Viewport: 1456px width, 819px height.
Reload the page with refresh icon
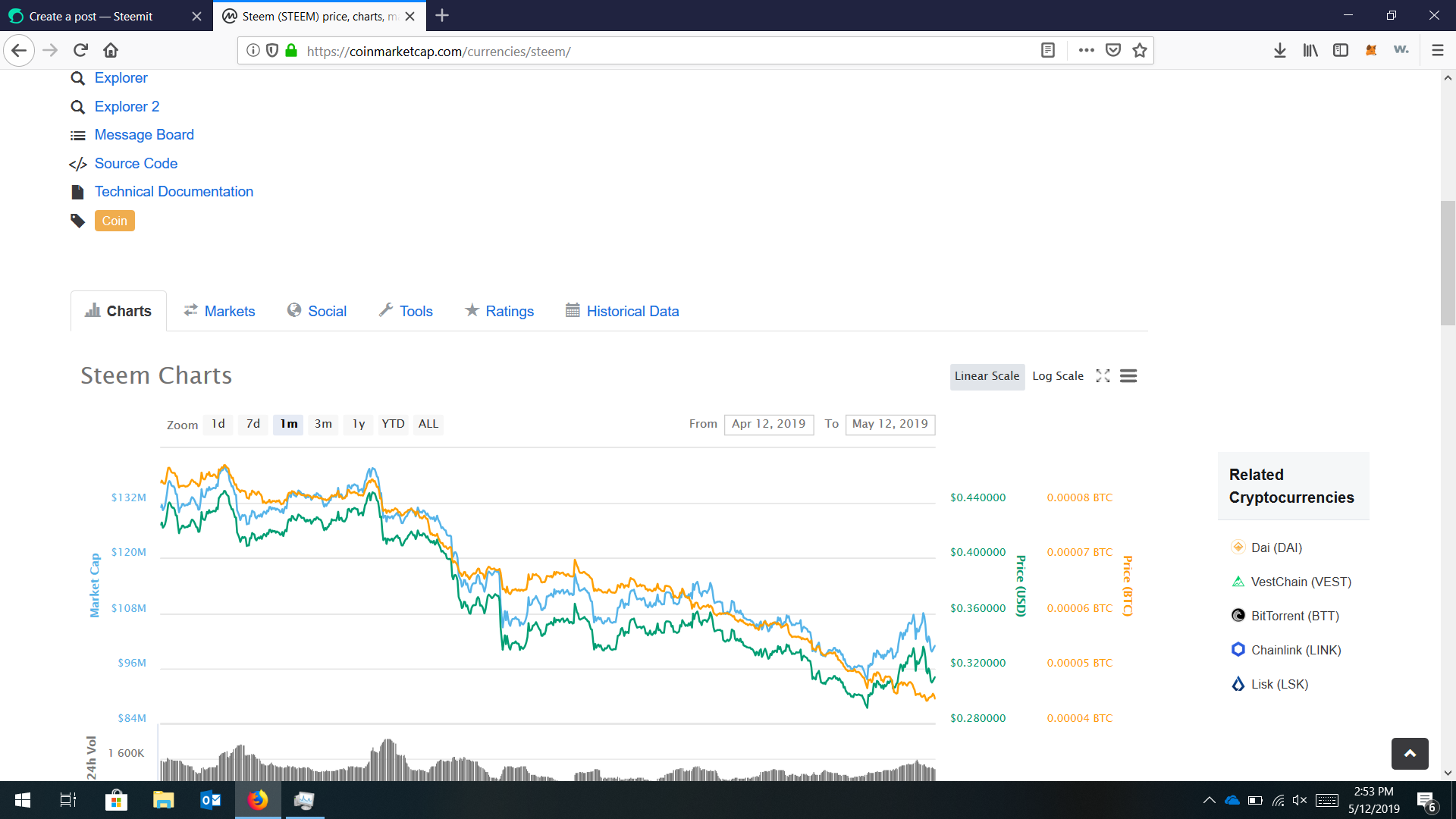[x=80, y=51]
